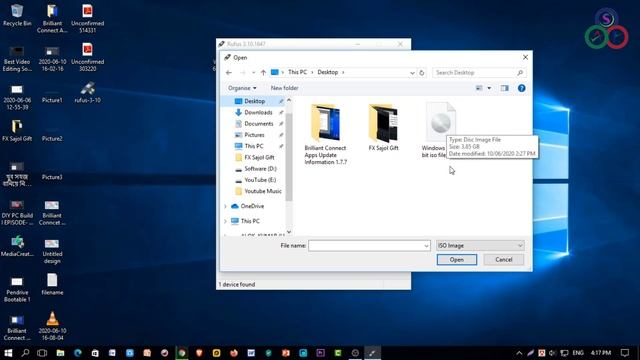This screenshot has width=640, height=360.
Task: Toggle the preview pane
Action: pyautogui.click(x=504, y=88)
